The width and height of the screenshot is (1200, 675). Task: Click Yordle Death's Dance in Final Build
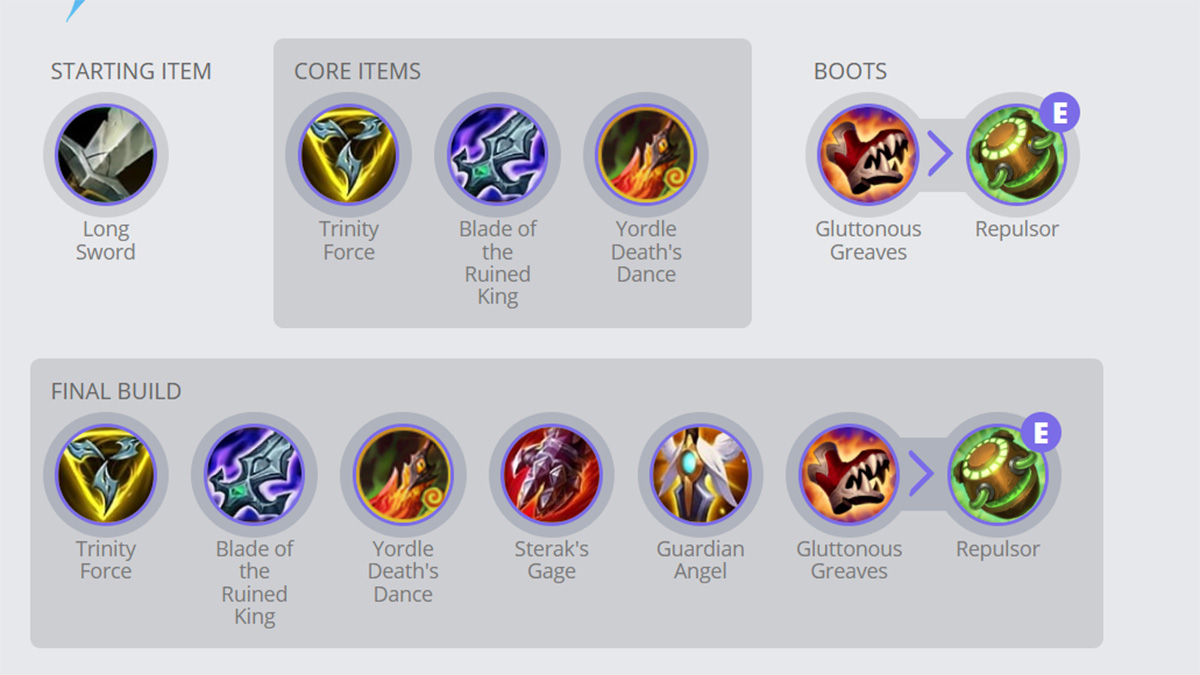(x=403, y=475)
